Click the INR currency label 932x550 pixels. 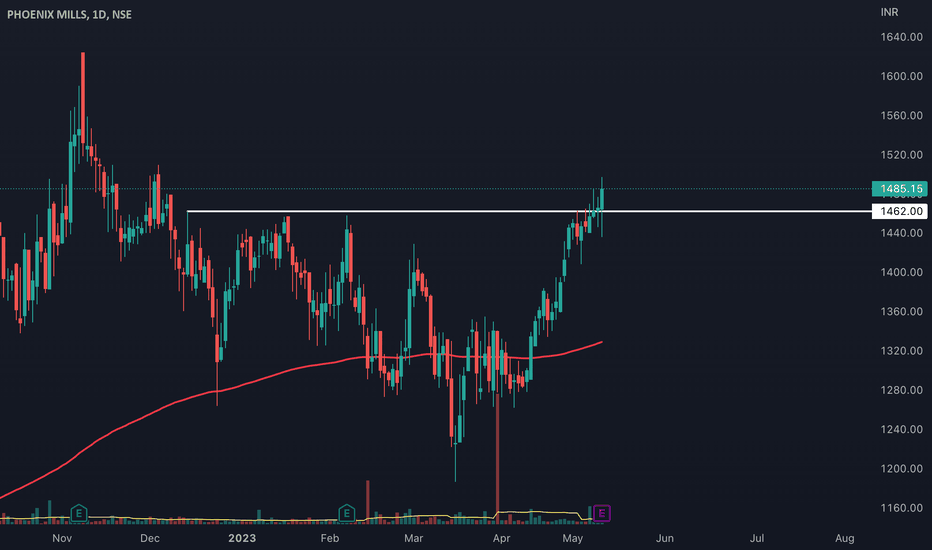(889, 12)
